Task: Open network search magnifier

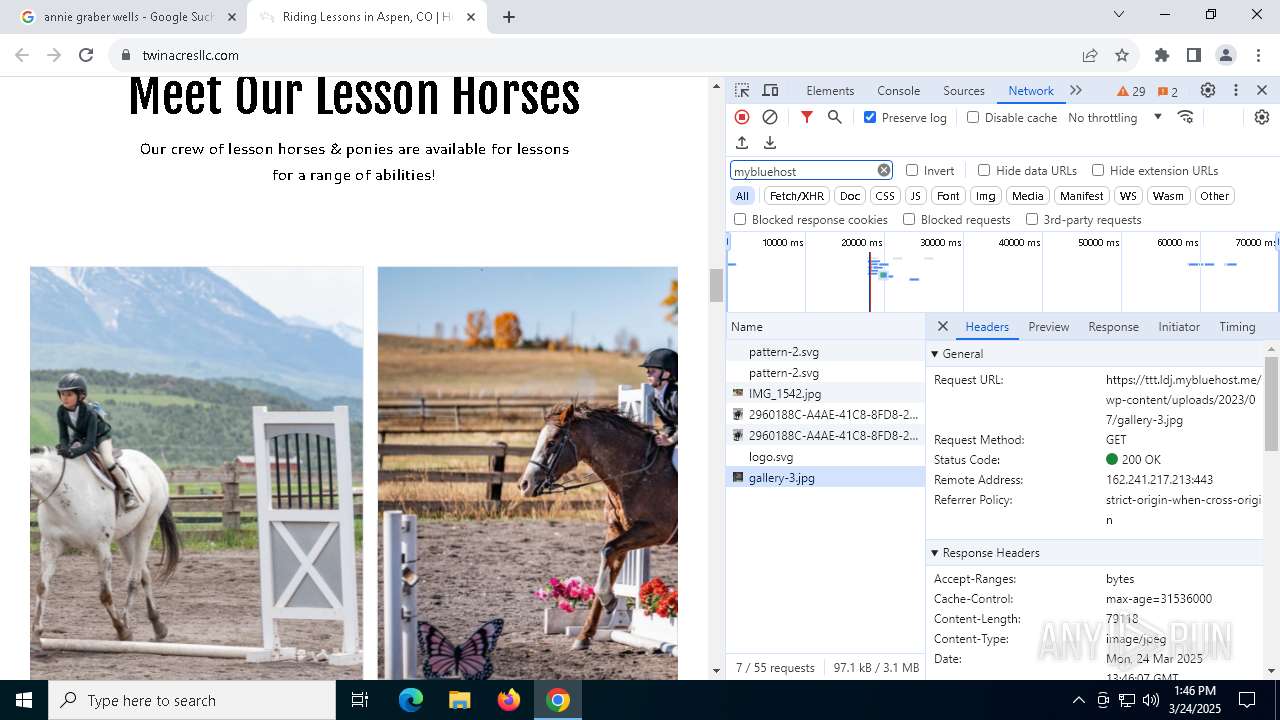Action: tap(835, 117)
